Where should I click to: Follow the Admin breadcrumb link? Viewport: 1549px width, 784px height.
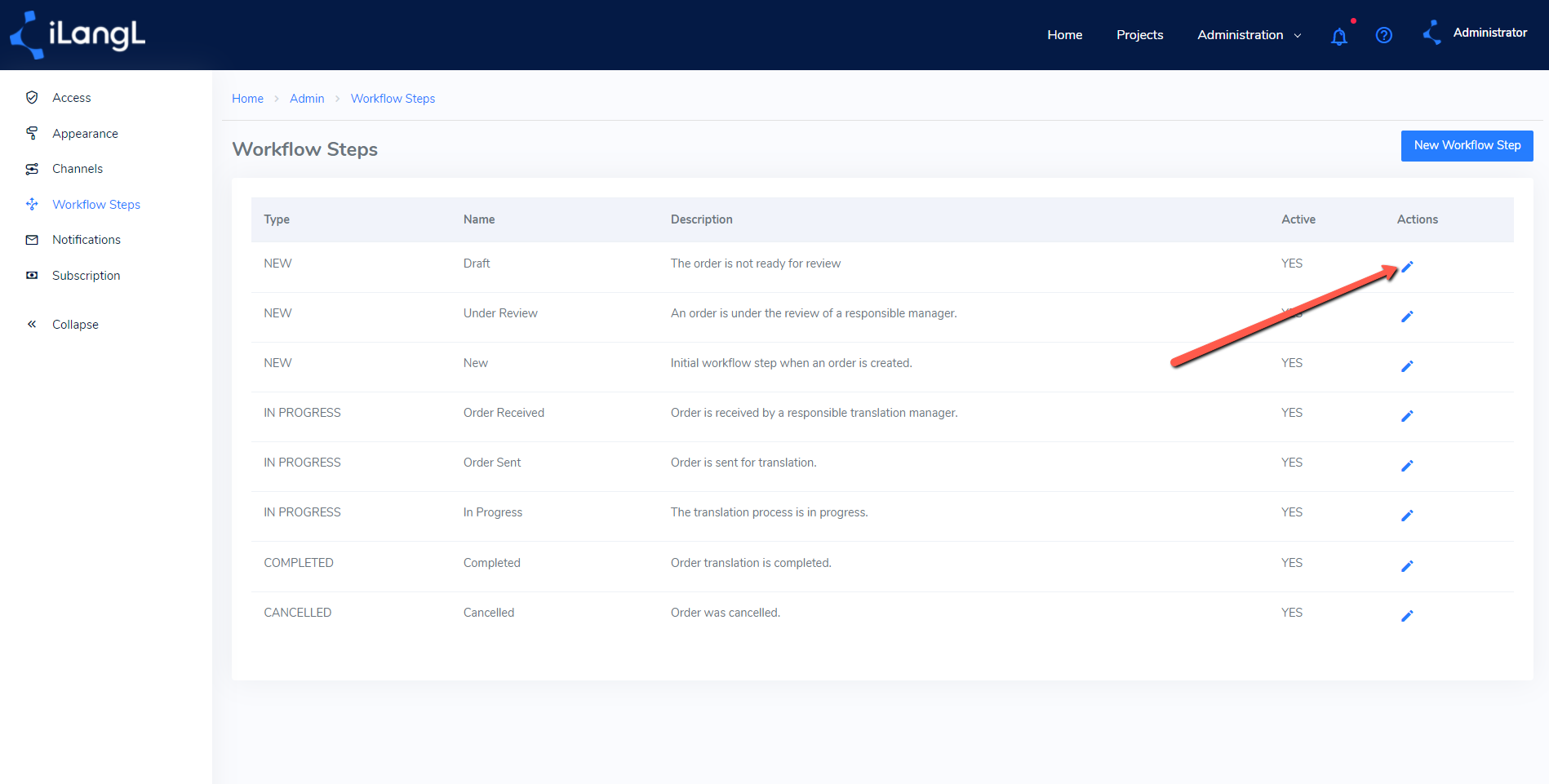click(307, 99)
